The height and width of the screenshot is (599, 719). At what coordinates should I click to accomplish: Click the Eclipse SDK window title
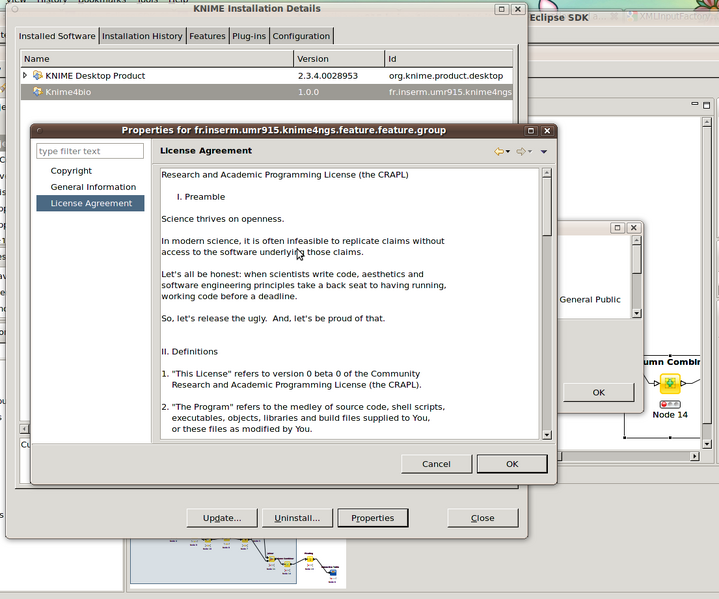[559, 17]
